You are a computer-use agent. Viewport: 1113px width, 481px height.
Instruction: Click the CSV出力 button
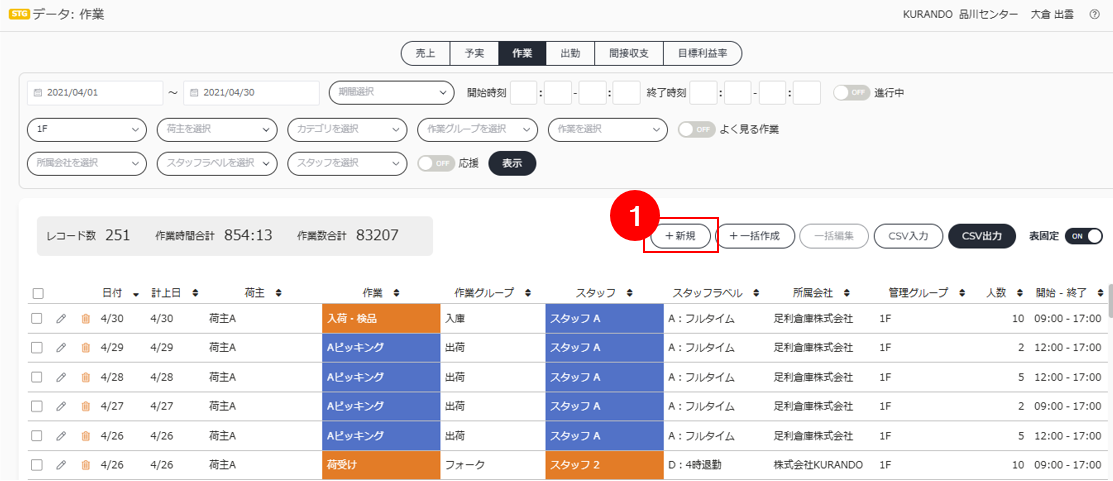pos(982,236)
